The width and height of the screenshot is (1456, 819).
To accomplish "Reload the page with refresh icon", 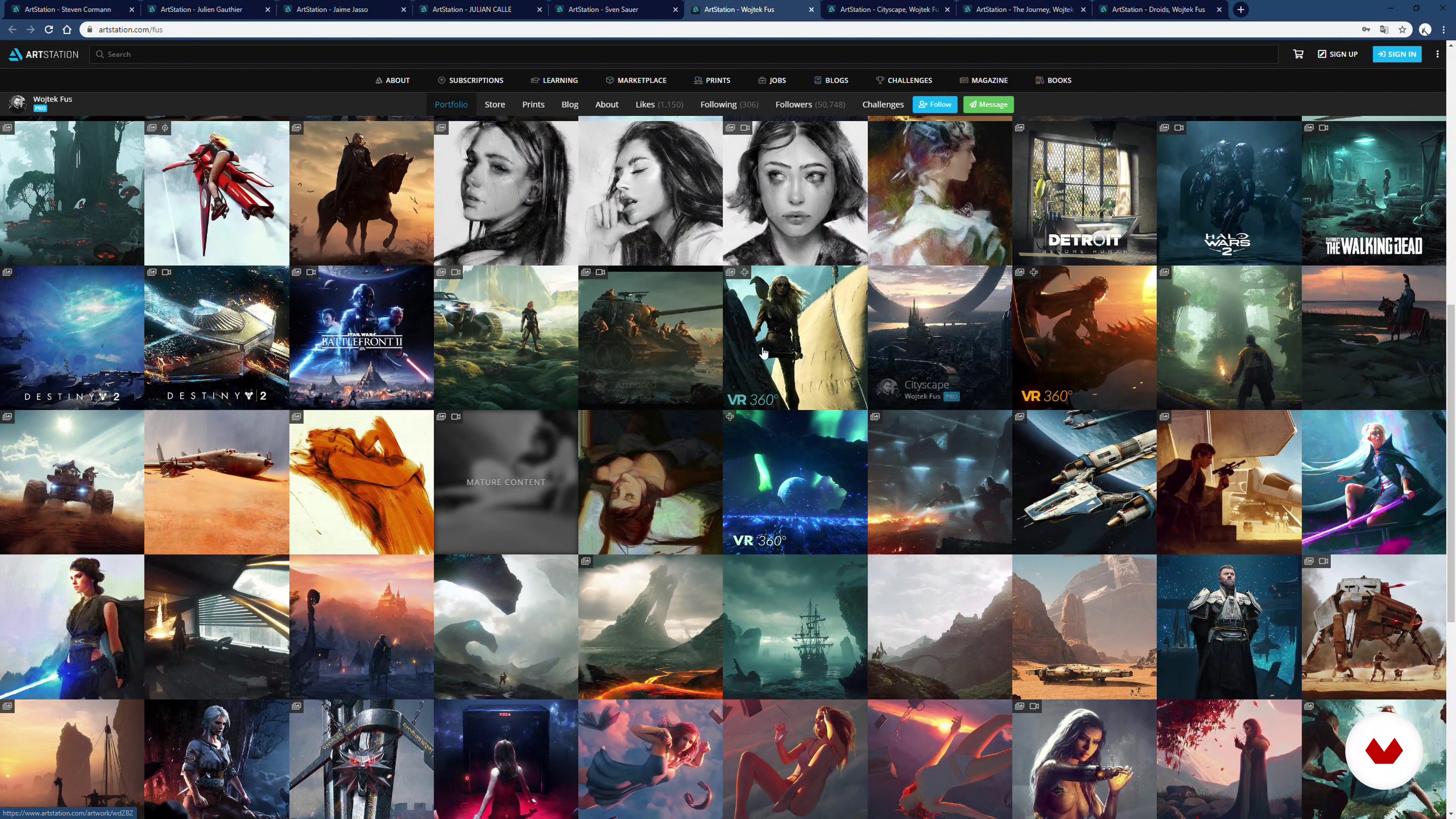I will pyautogui.click(x=49, y=30).
